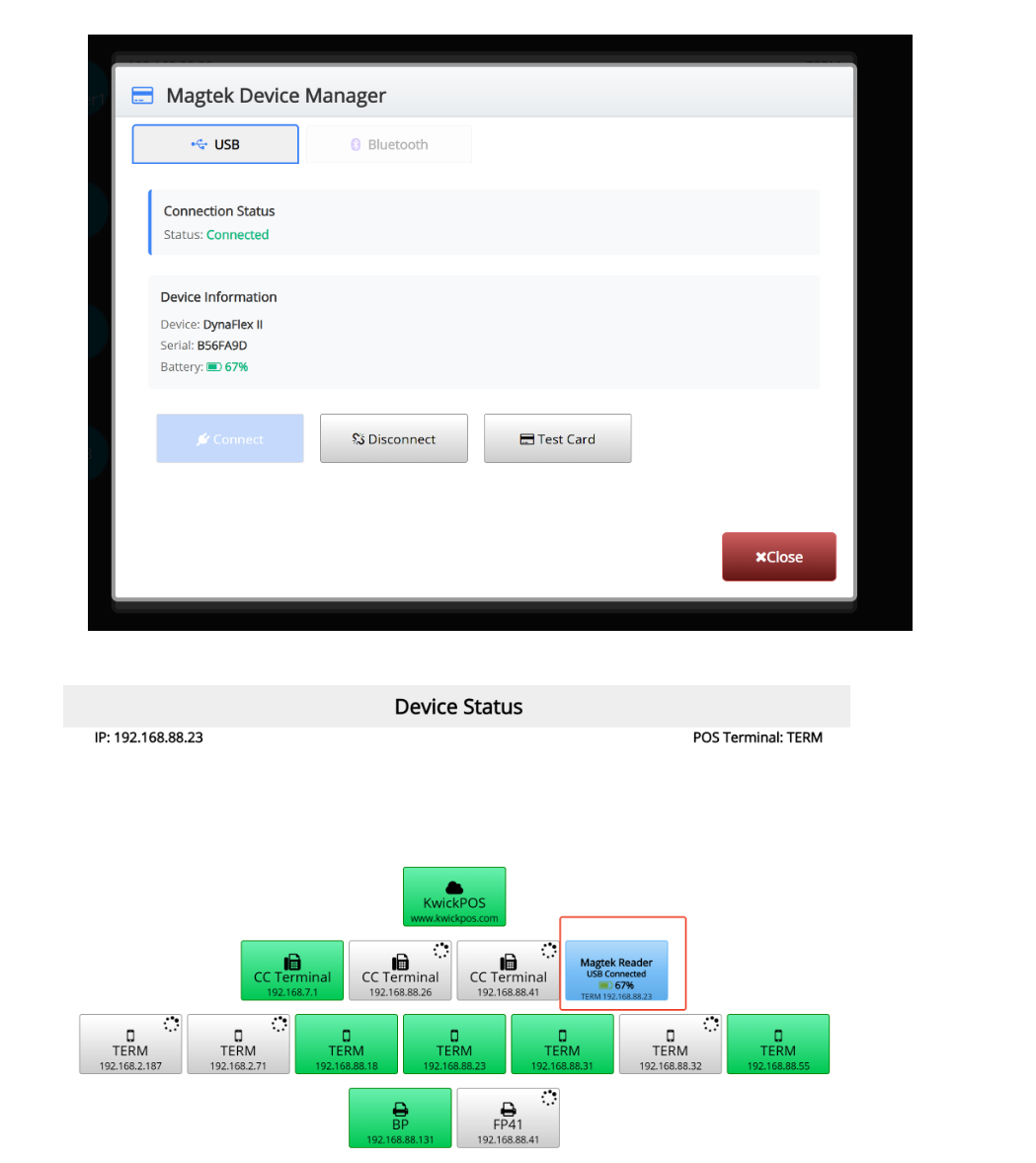Switch to the Bluetooth tab
Screen dimensions: 1036x1163
tap(389, 144)
